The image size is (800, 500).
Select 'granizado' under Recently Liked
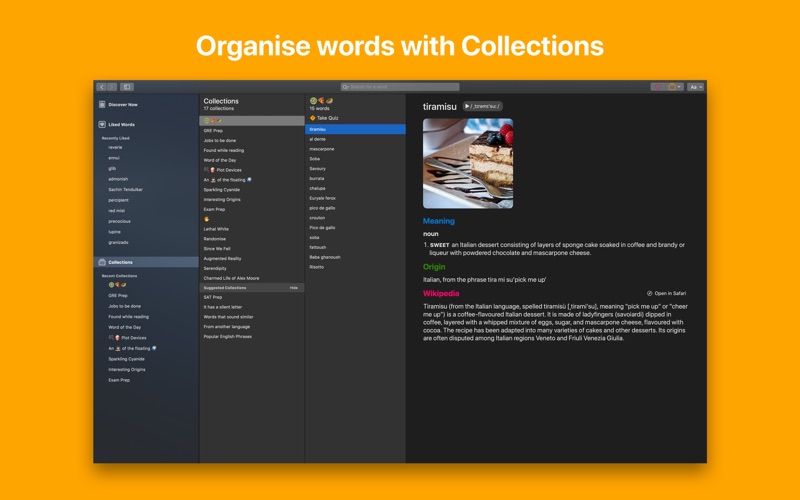(118, 242)
